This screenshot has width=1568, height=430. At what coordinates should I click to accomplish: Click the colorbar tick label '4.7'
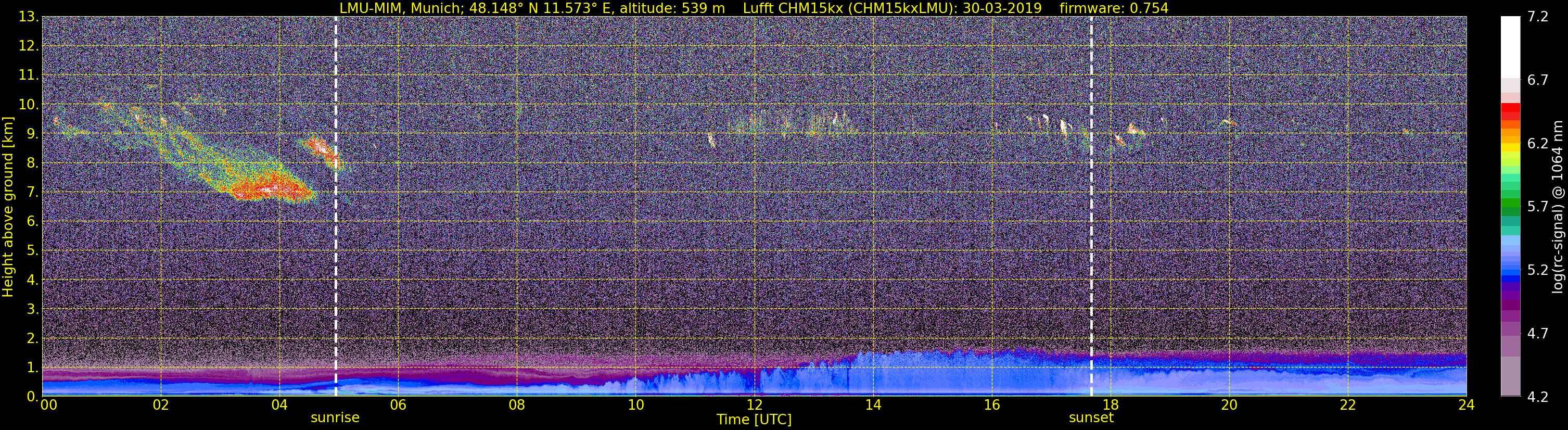pos(1538,334)
